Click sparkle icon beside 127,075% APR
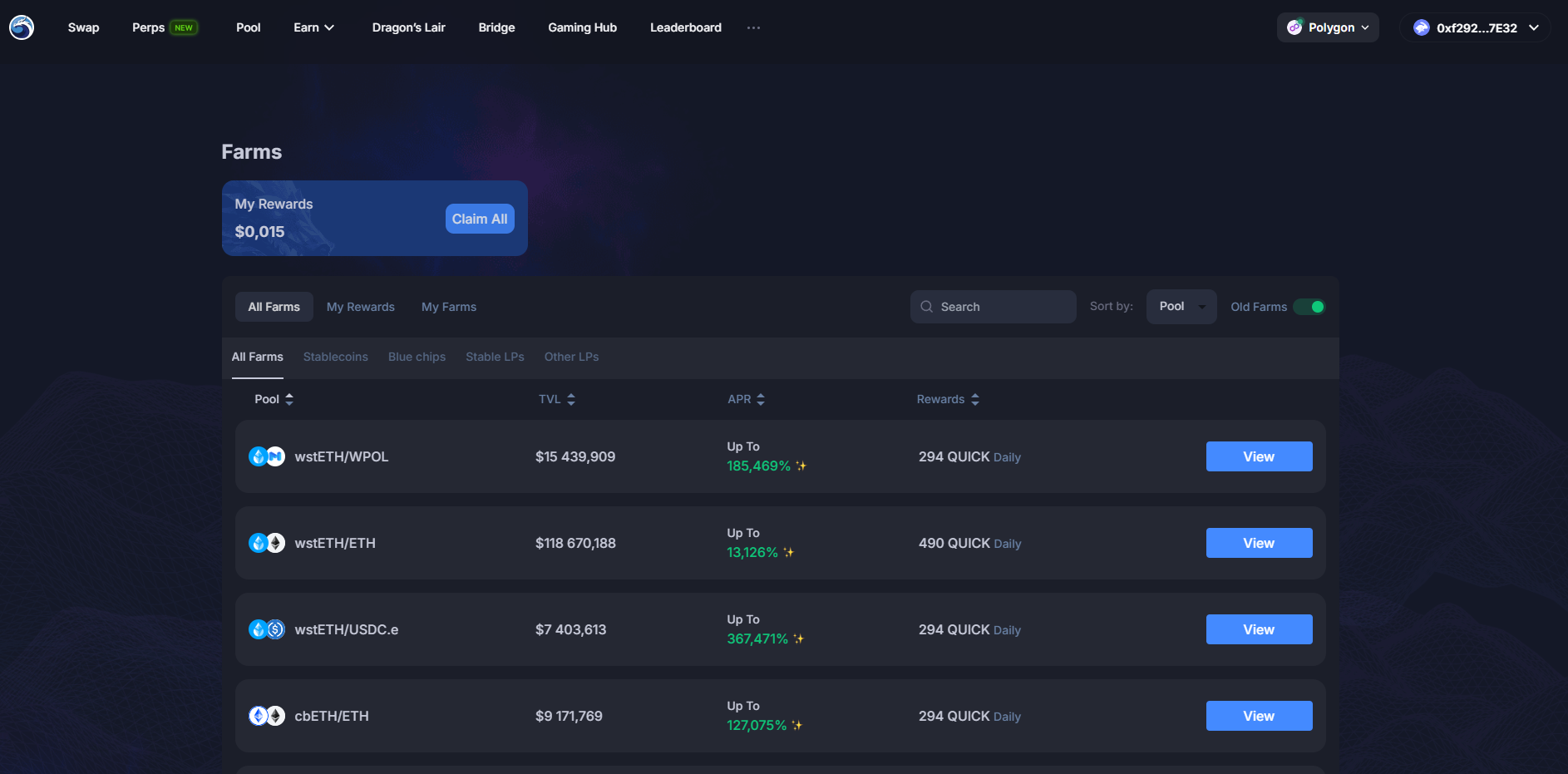Image resolution: width=1568 pixels, height=774 pixels. (x=797, y=725)
